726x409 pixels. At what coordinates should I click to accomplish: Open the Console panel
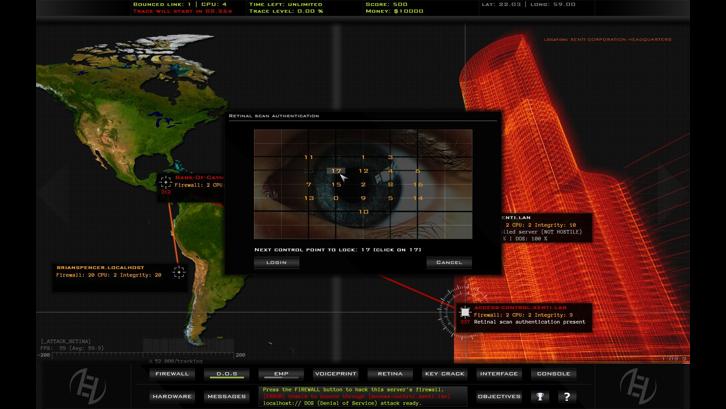553,373
